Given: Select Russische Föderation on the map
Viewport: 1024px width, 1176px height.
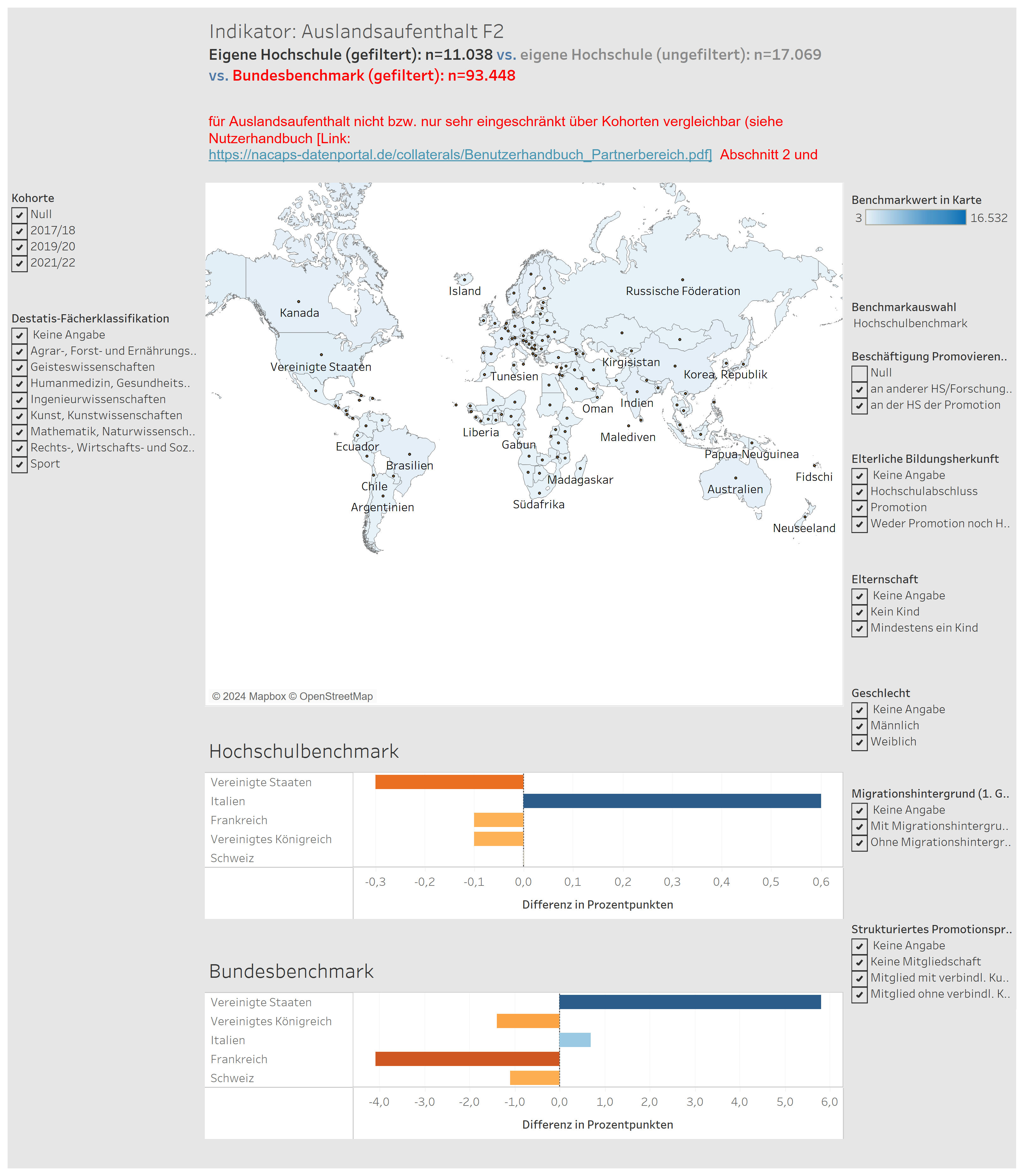Looking at the screenshot, I should pos(683,291).
